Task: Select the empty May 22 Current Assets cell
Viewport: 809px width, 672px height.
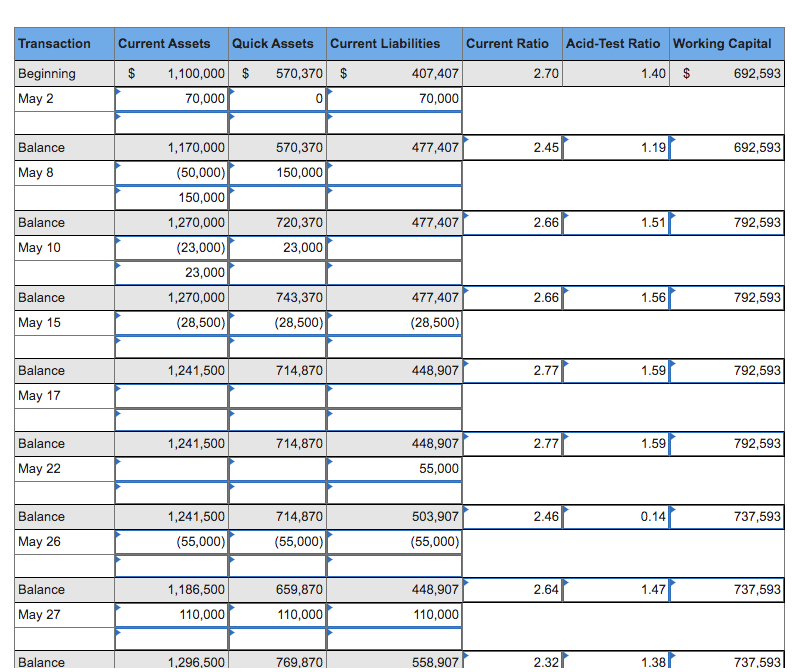Action: point(172,469)
